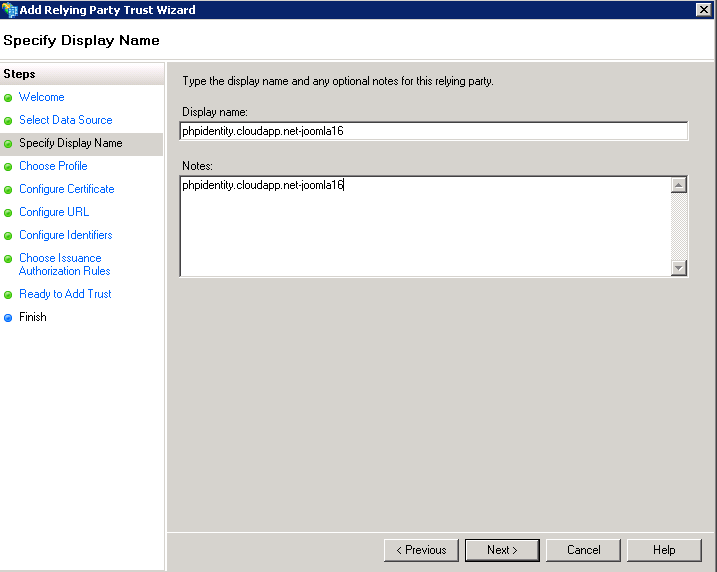This screenshot has width=717, height=572.
Task: Click the green bullet beside Welcome
Action: 8,98
